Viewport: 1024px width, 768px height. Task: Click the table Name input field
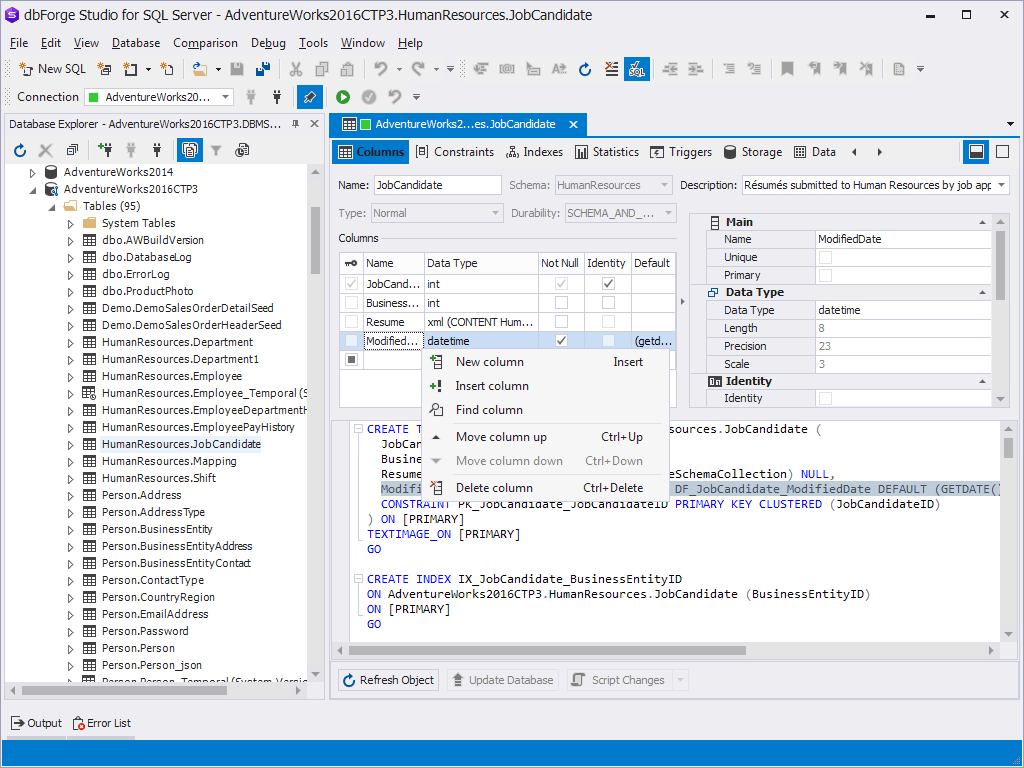point(435,185)
